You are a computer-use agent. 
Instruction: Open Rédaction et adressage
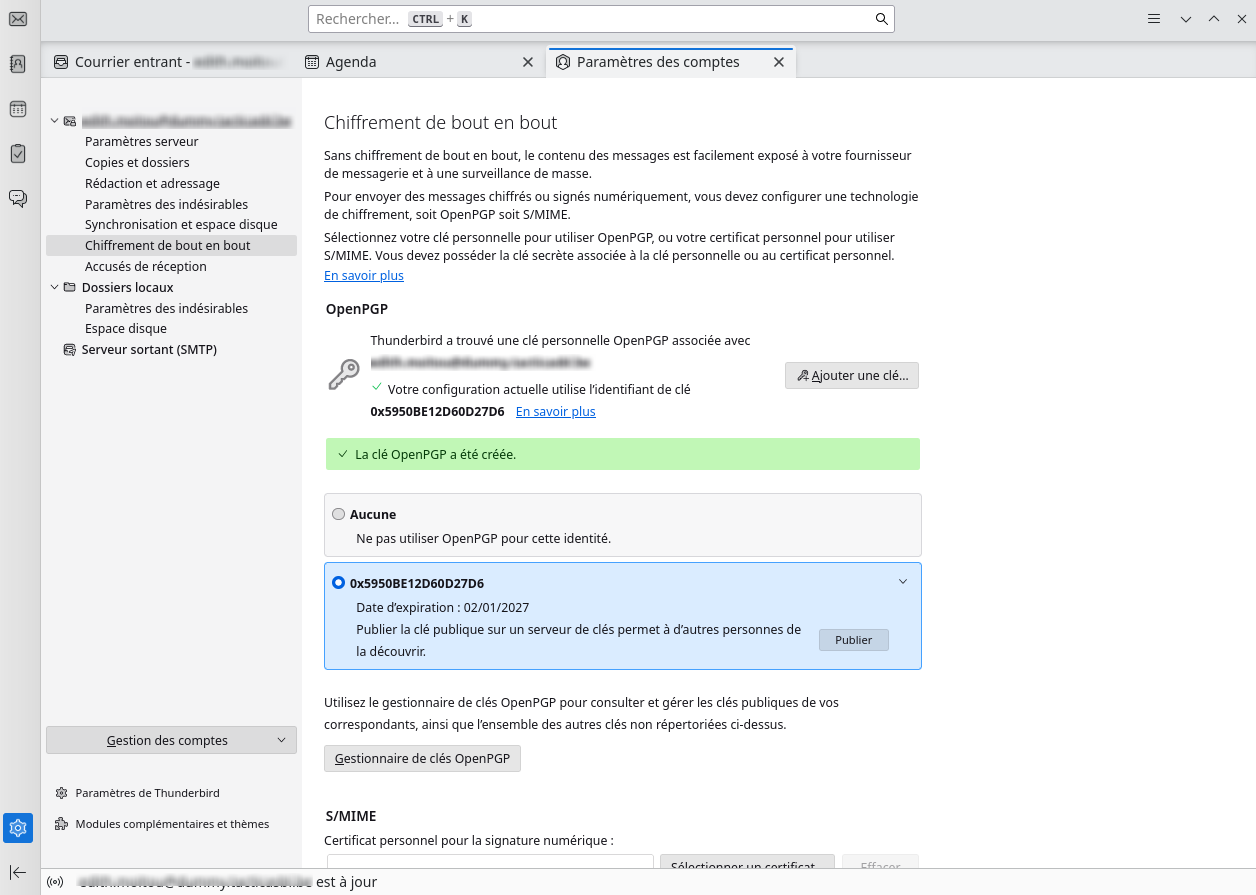[152, 183]
